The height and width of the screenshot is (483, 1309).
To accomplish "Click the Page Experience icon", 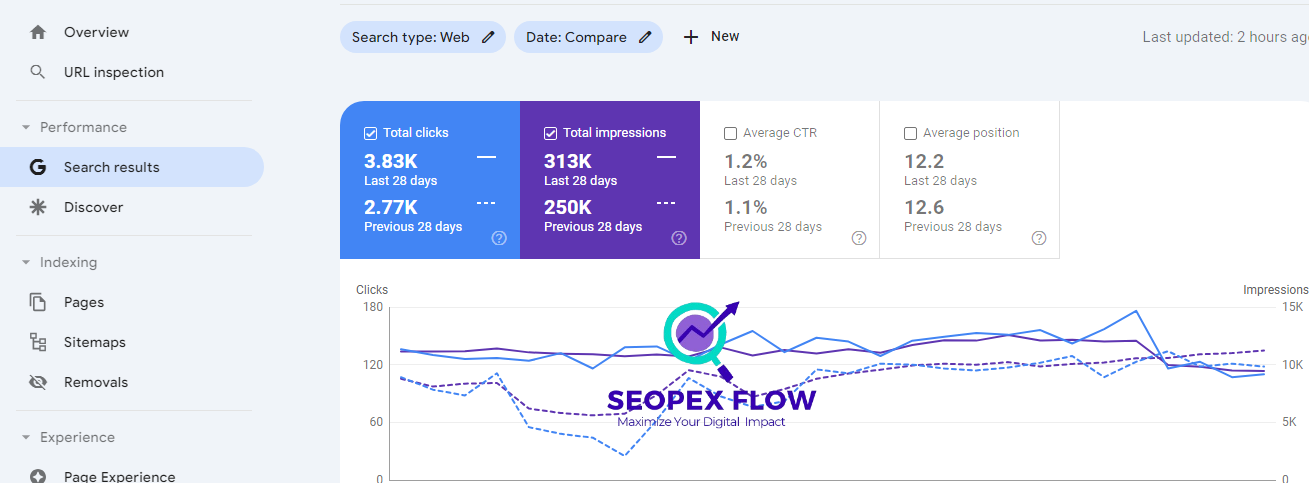I will click(38, 477).
